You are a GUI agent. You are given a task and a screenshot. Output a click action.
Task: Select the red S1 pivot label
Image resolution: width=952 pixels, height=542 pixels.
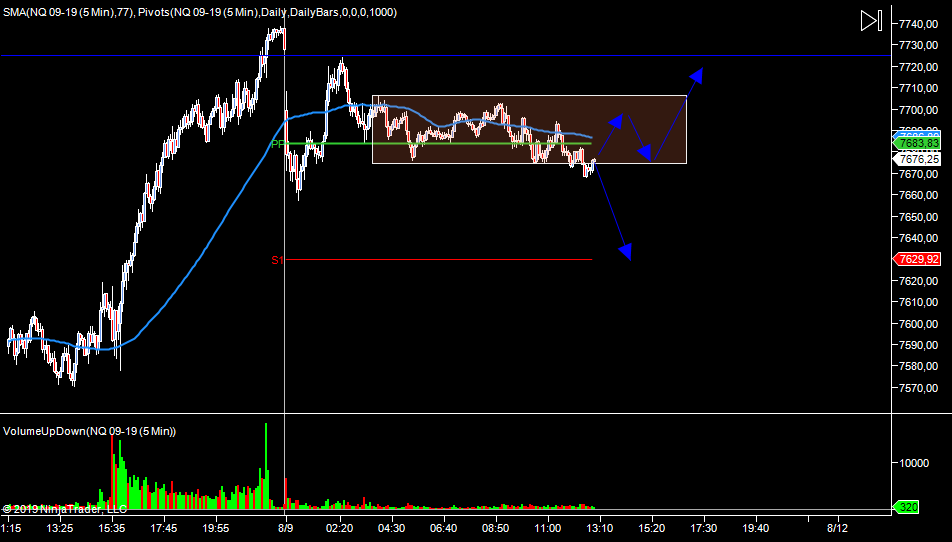(x=277, y=260)
